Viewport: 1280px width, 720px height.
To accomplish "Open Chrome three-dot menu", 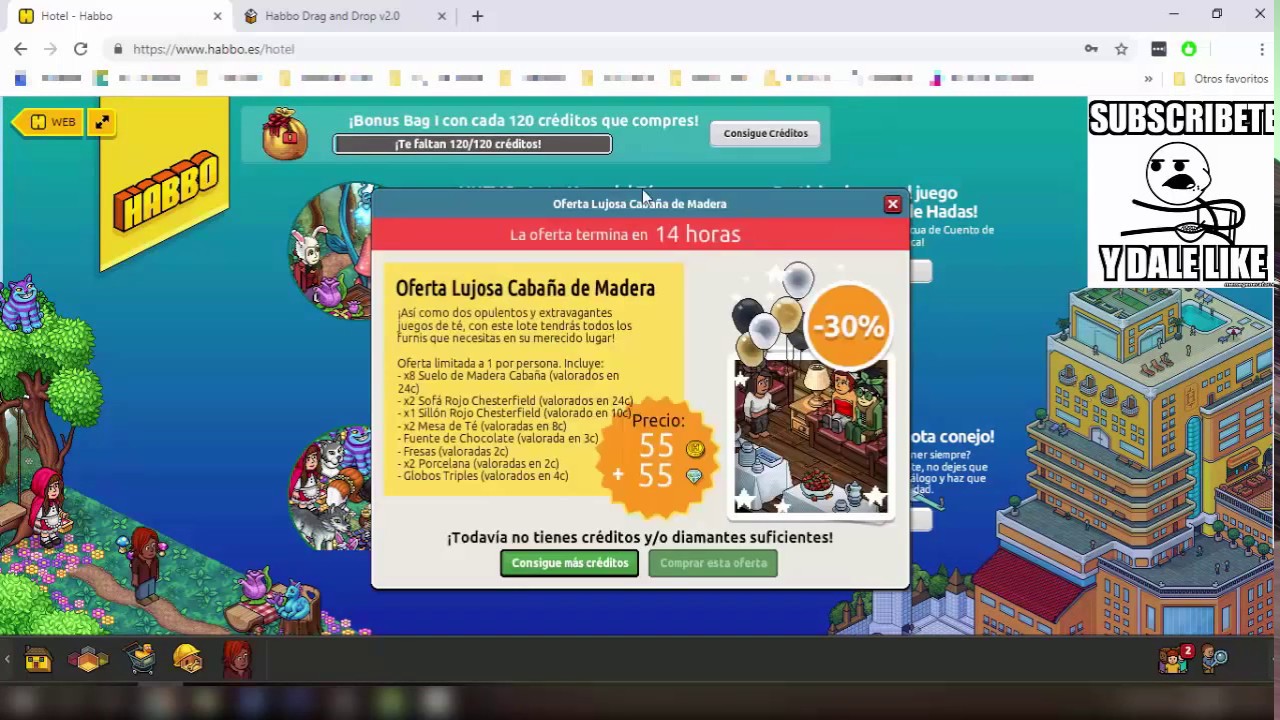I will click(x=1262, y=49).
